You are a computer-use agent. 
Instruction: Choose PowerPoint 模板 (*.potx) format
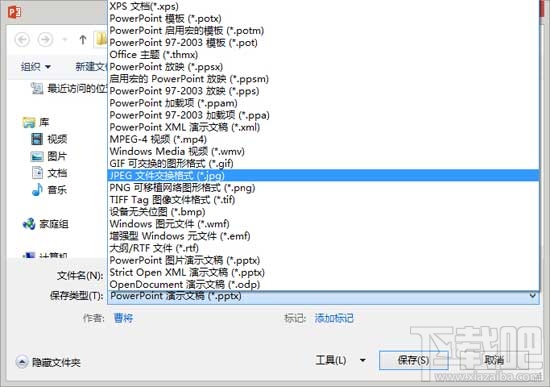pos(323,18)
